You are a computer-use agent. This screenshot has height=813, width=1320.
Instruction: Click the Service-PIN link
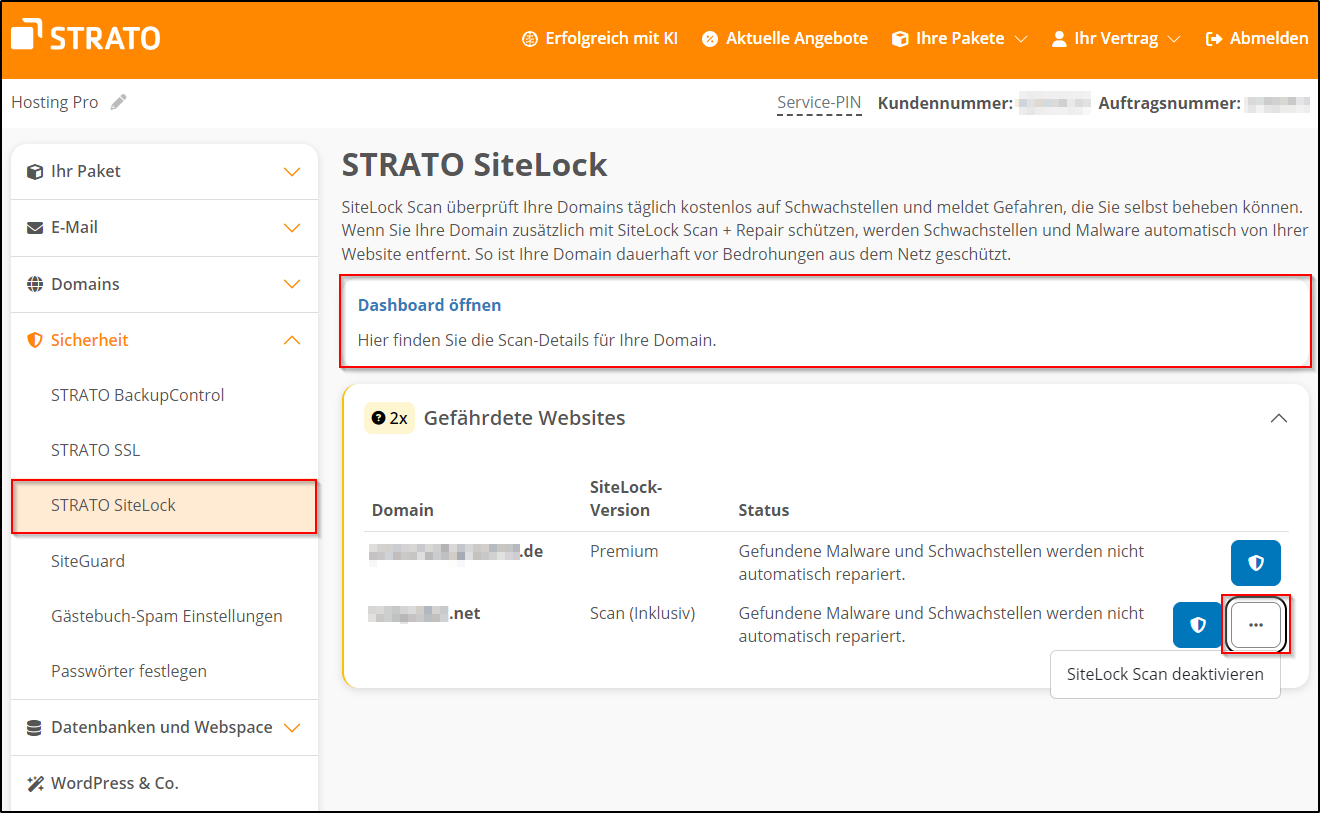(819, 101)
